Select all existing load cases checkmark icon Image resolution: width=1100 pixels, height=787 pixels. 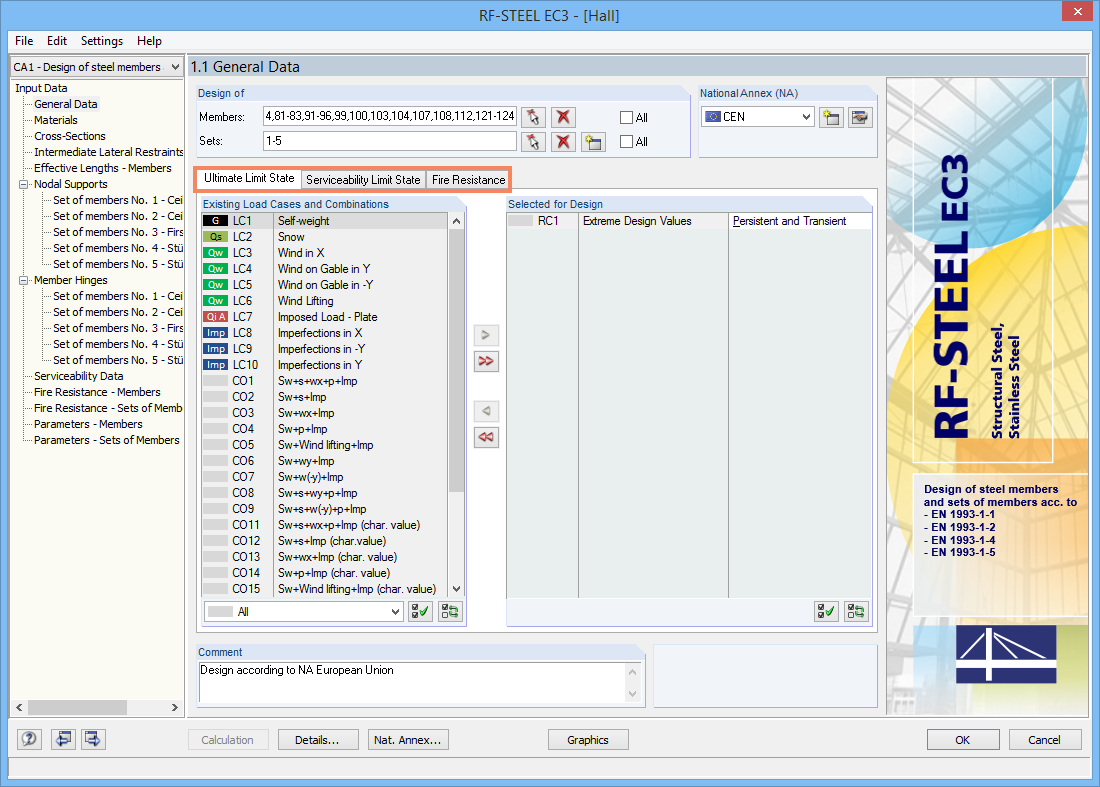(x=420, y=612)
